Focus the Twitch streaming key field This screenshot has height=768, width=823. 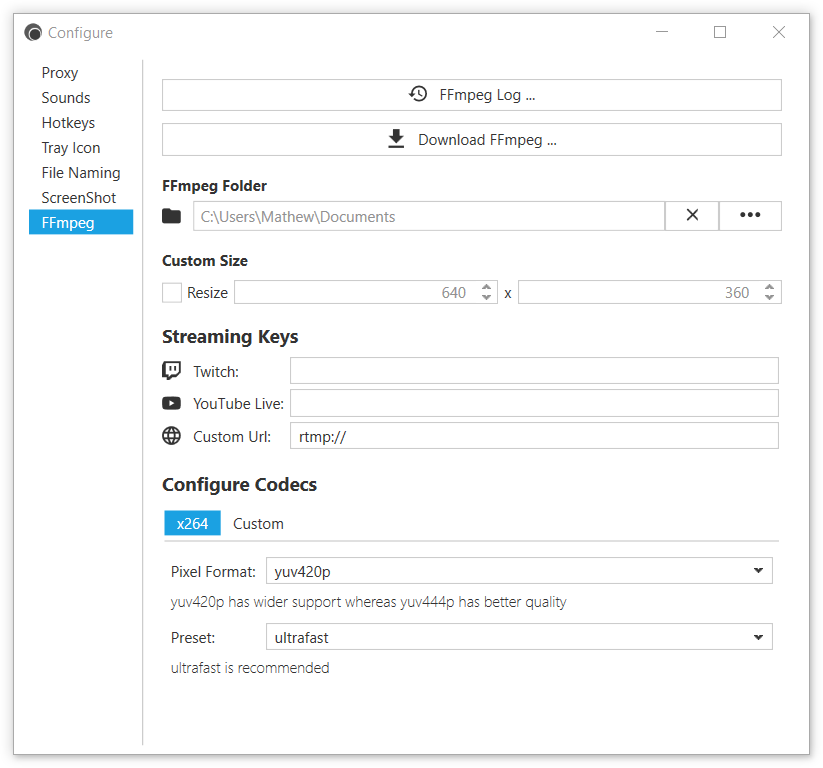click(534, 371)
